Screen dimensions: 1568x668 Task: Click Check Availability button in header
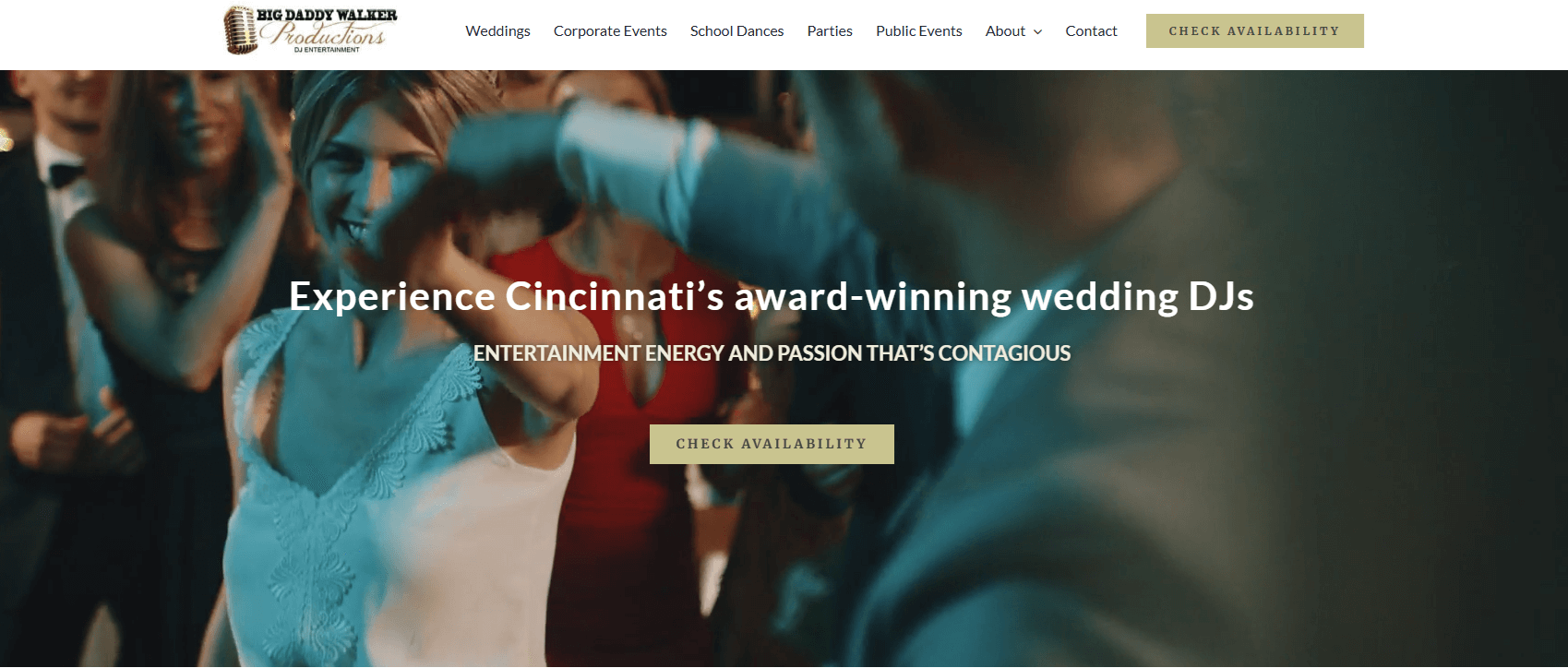click(1254, 30)
